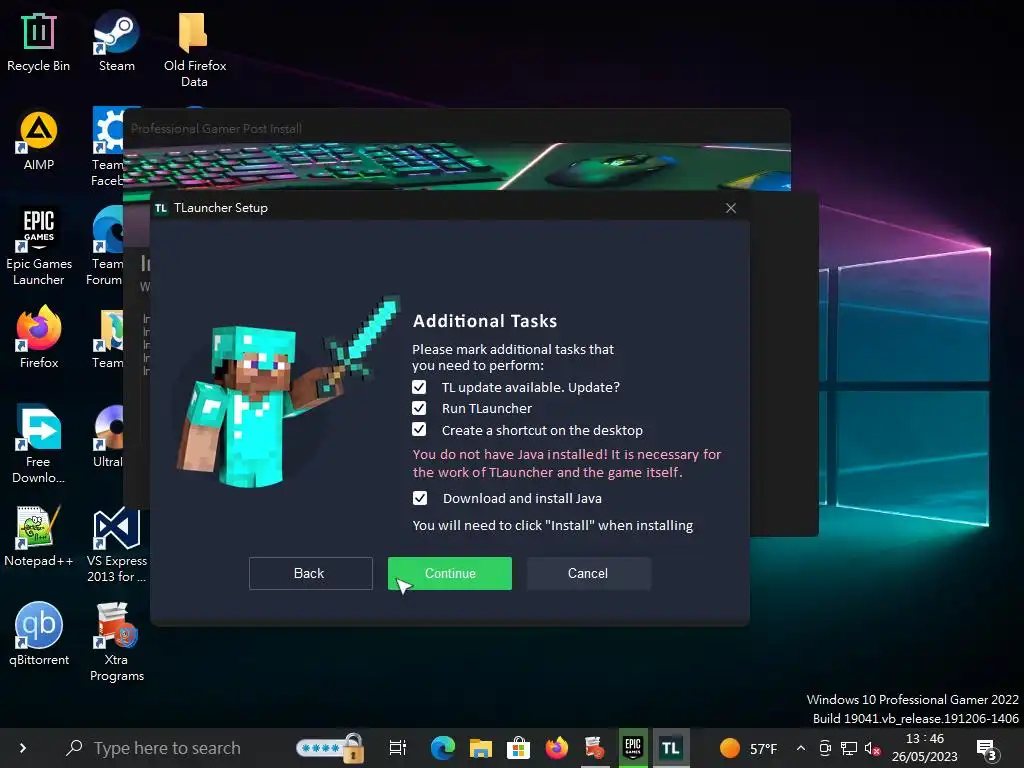Open the taskbar clock and date
The height and width of the screenshot is (768, 1024).
(x=924, y=748)
